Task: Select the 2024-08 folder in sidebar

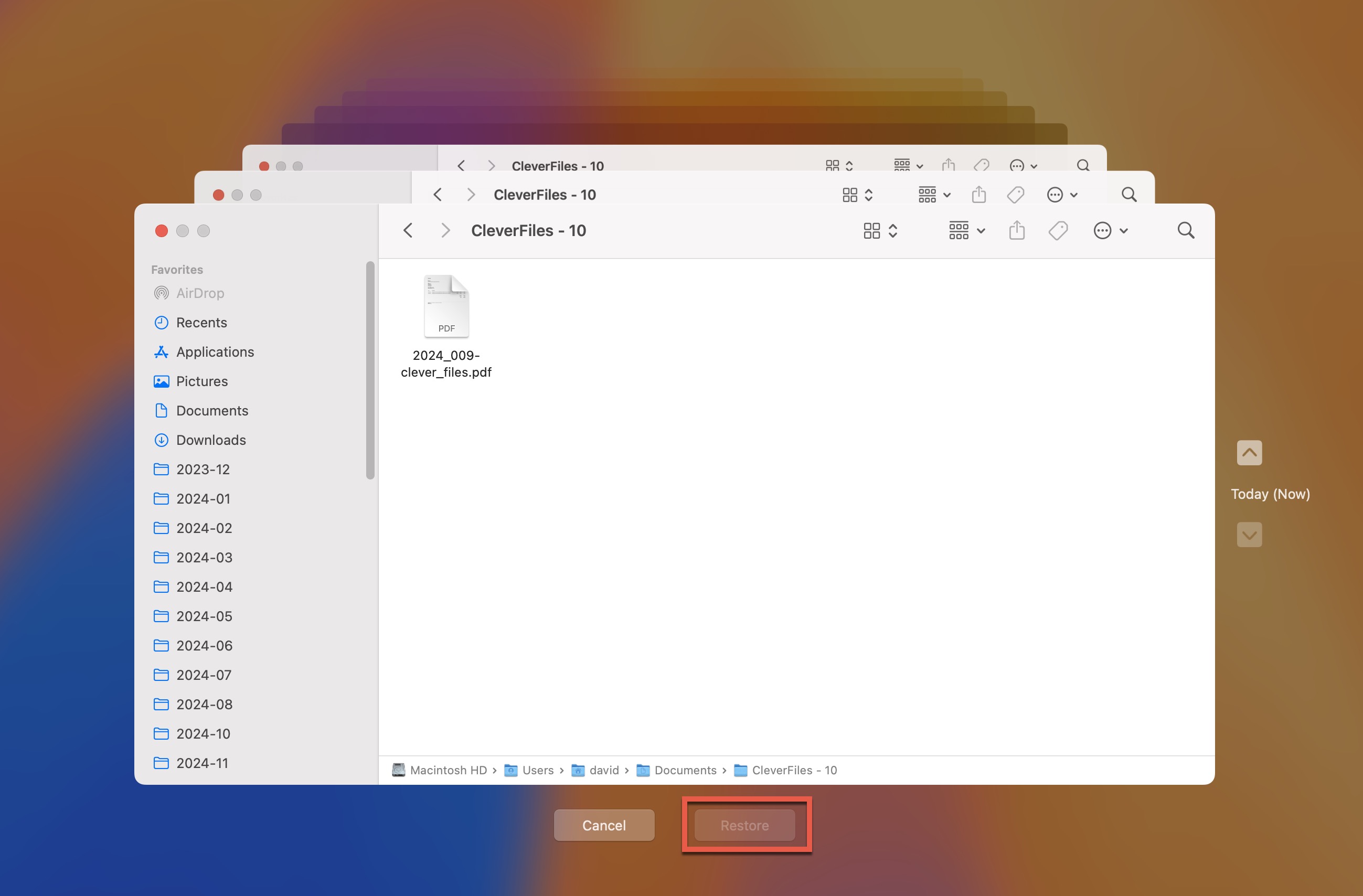Action: pyautogui.click(x=204, y=703)
